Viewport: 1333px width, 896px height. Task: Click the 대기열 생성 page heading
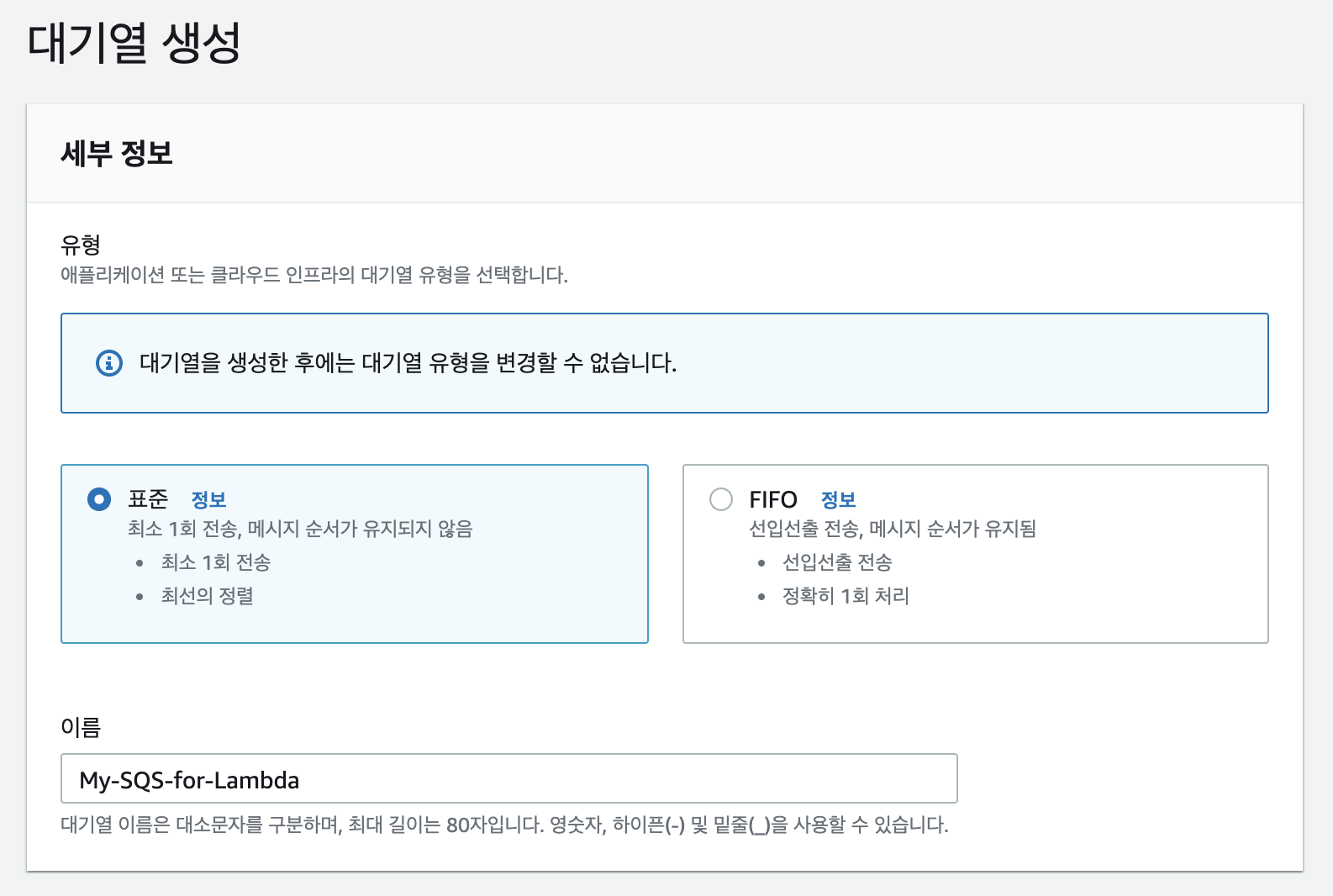tap(134, 43)
